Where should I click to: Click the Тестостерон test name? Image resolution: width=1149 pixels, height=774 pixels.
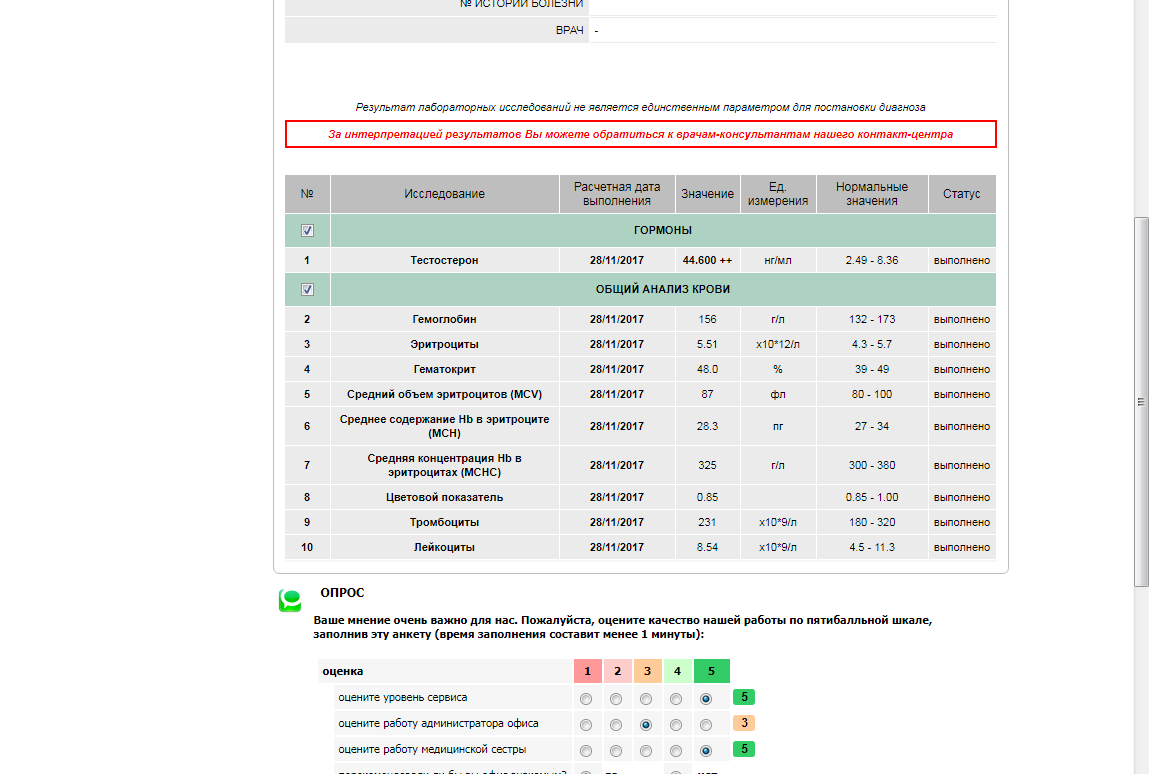click(444, 261)
